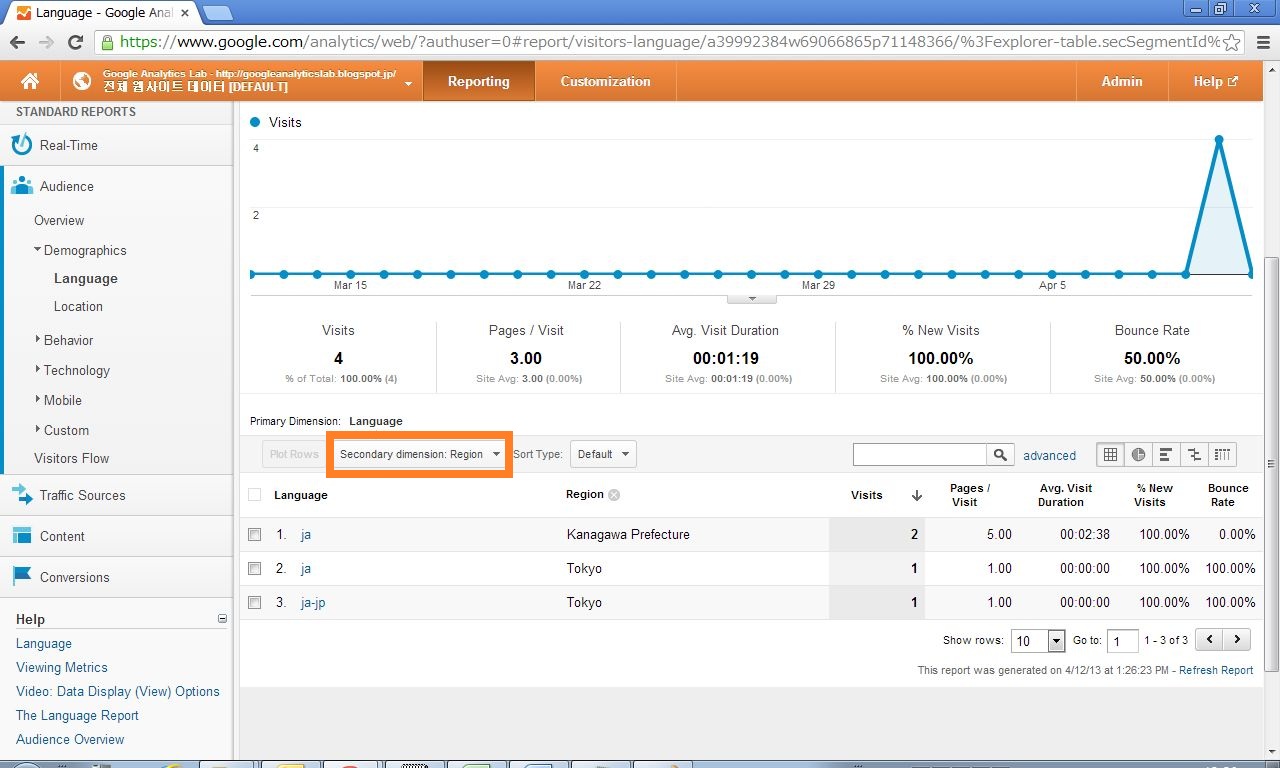The height and width of the screenshot is (768, 1280).
Task: Click the peak data point on chart
Action: pyautogui.click(x=1219, y=140)
